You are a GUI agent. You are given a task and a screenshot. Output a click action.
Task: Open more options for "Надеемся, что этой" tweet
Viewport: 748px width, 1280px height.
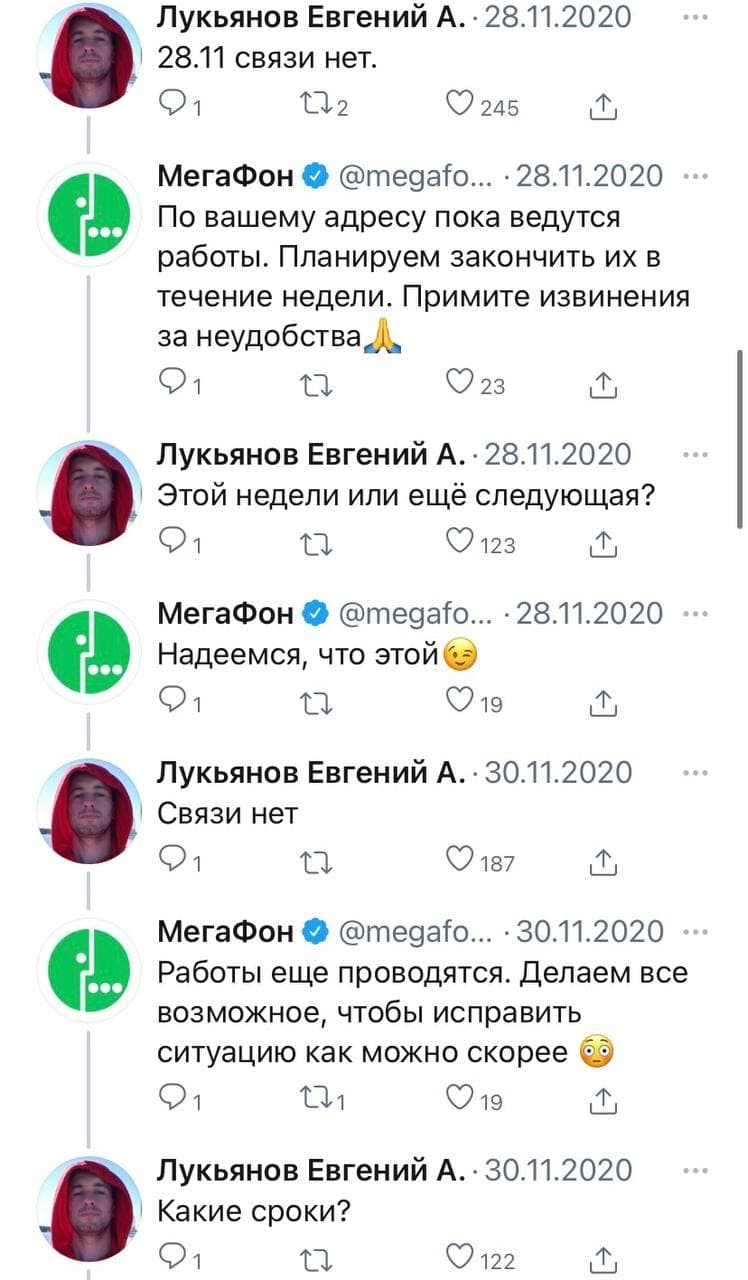click(693, 613)
